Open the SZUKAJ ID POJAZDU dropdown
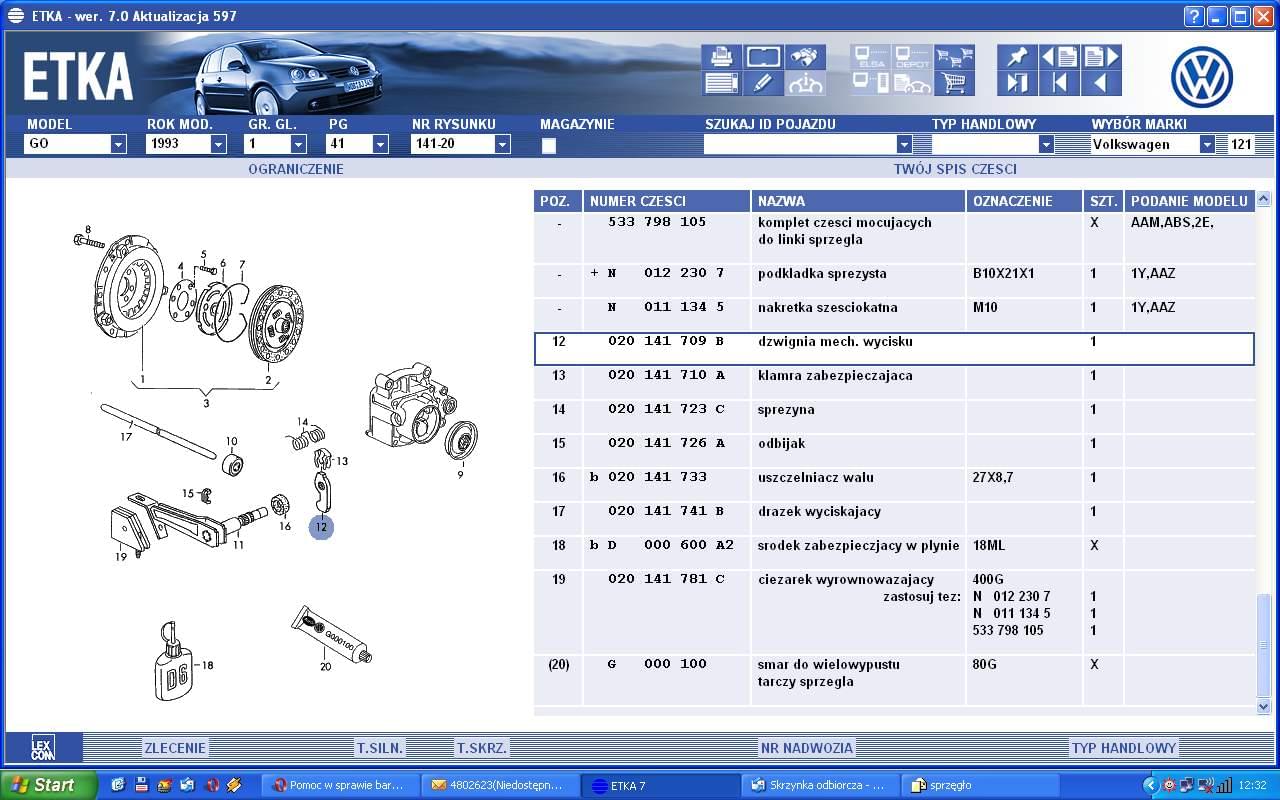The image size is (1280, 800). [x=904, y=144]
